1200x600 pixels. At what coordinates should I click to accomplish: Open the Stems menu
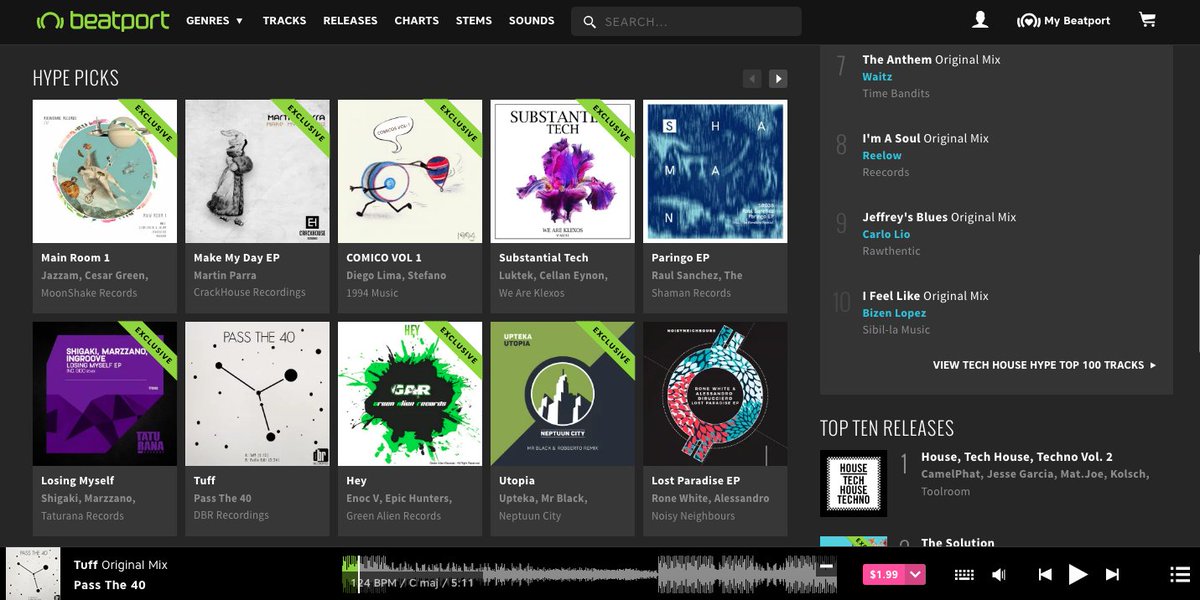click(x=473, y=20)
